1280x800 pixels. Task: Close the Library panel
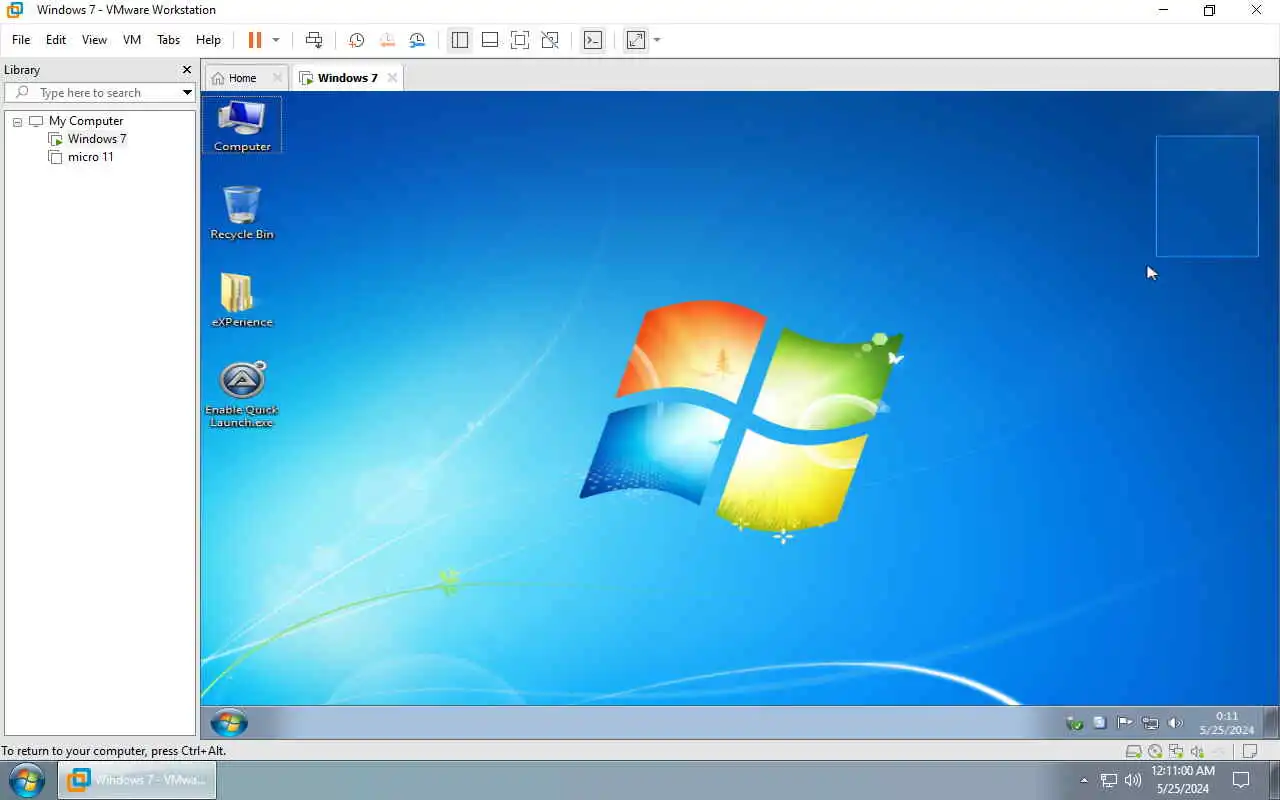pyautogui.click(x=186, y=70)
